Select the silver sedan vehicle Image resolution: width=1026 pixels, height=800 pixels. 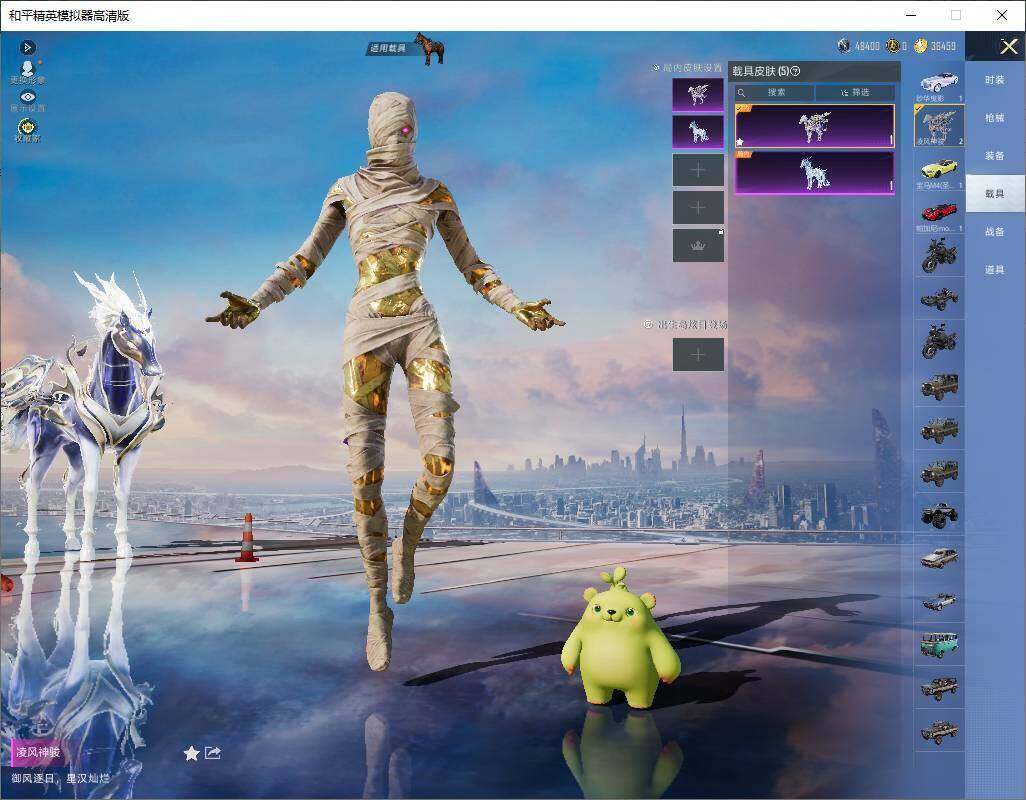(939, 558)
